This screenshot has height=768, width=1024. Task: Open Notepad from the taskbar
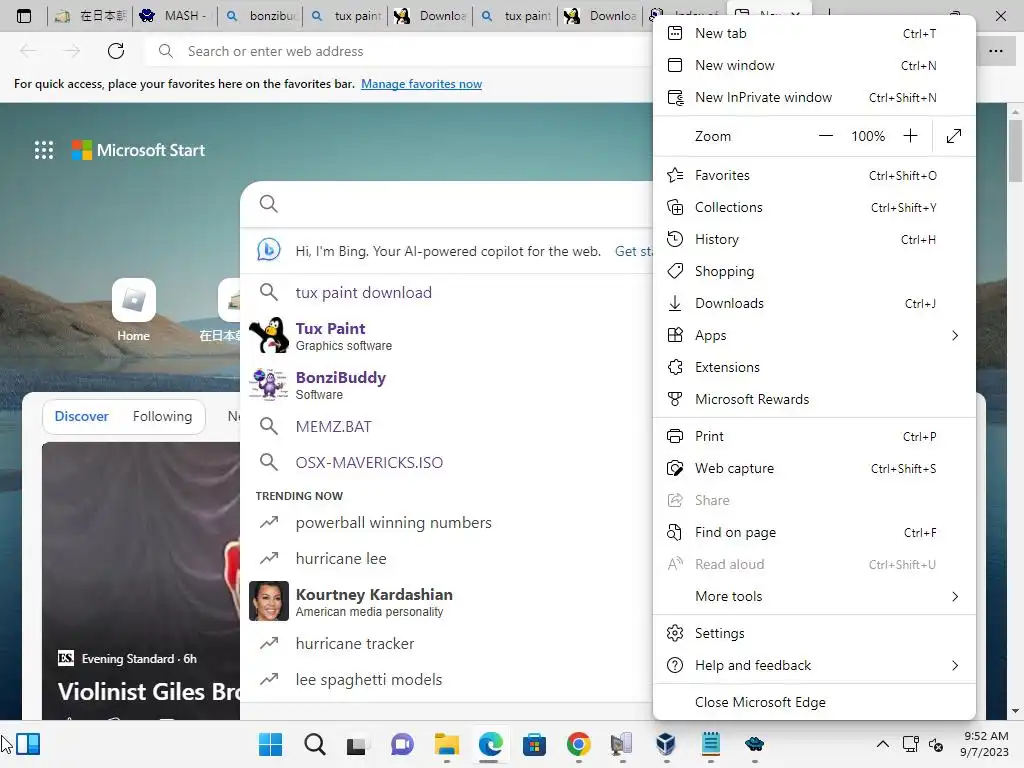[x=711, y=744]
